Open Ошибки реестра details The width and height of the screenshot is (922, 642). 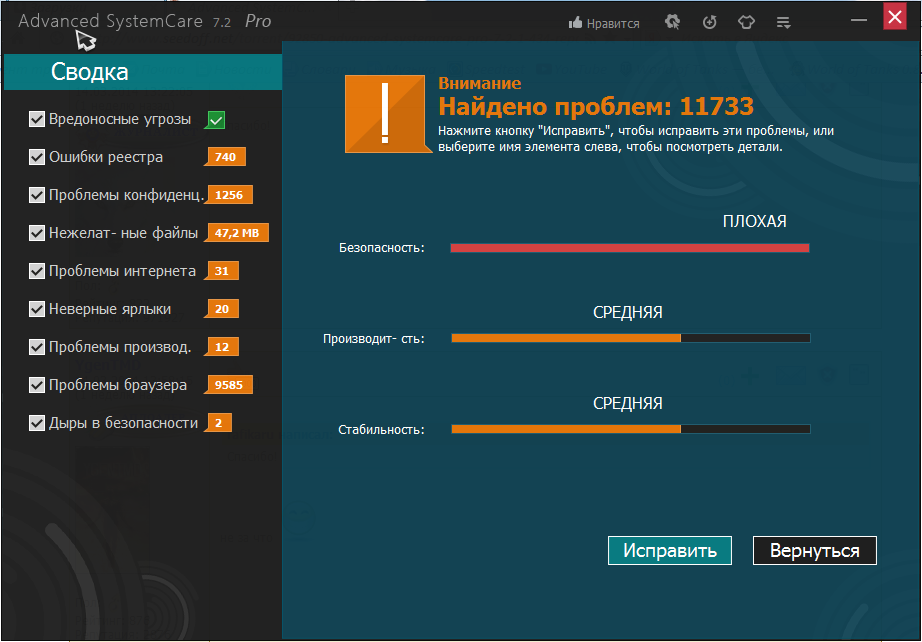tap(106, 157)
